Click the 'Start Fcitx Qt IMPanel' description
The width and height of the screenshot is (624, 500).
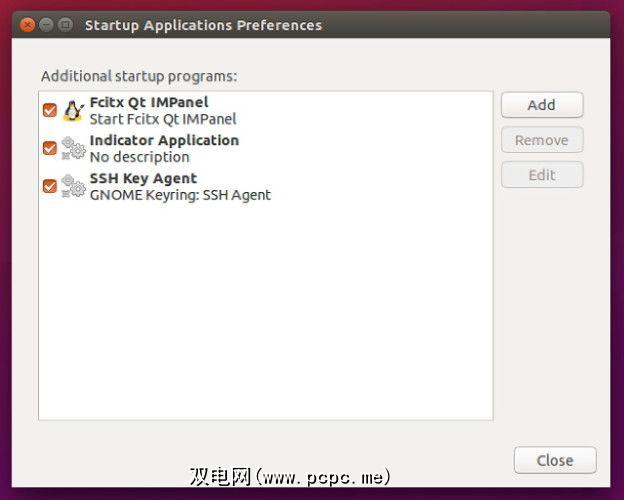(x=163, y=119)
